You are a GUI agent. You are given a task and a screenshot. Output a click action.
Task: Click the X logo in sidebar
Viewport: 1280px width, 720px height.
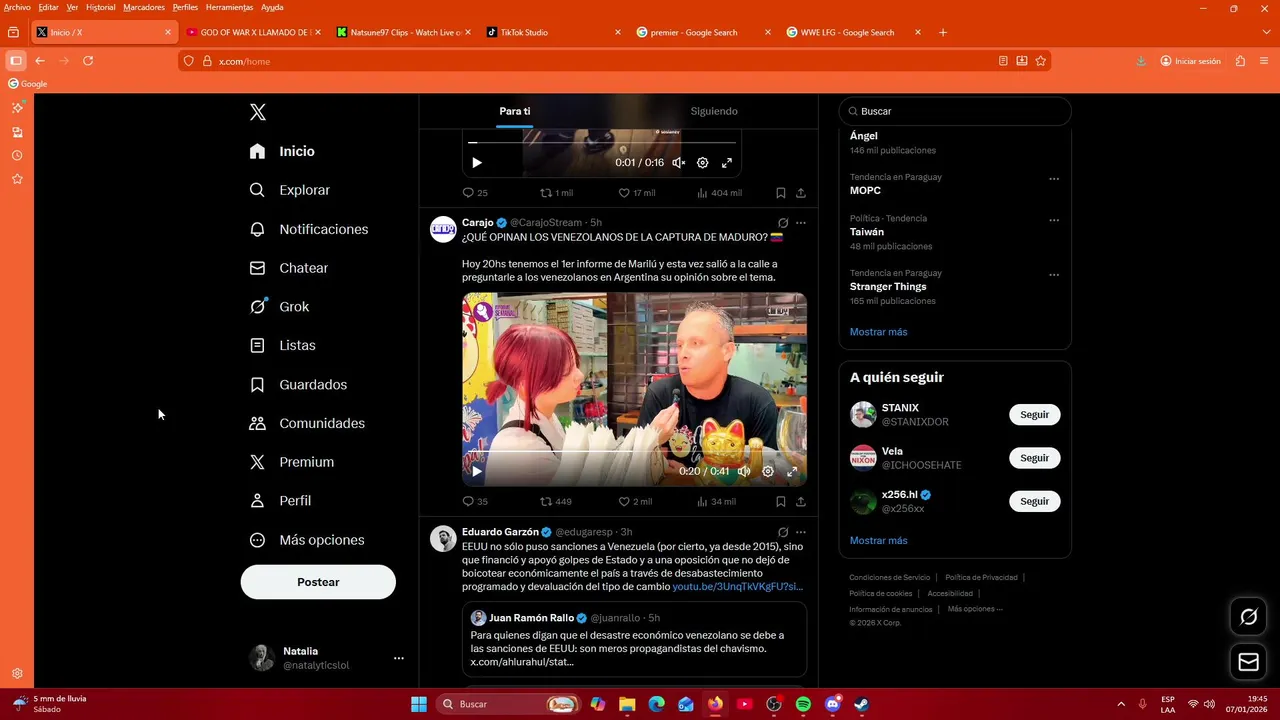pyautogui.click(x=258, y=112)
